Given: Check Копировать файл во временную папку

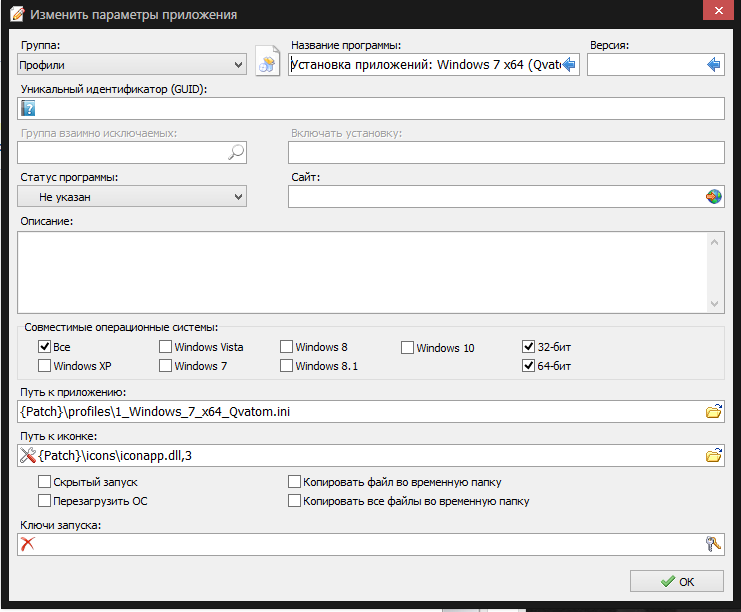Looking at the screenshot, I should click(x=294, y=482).
